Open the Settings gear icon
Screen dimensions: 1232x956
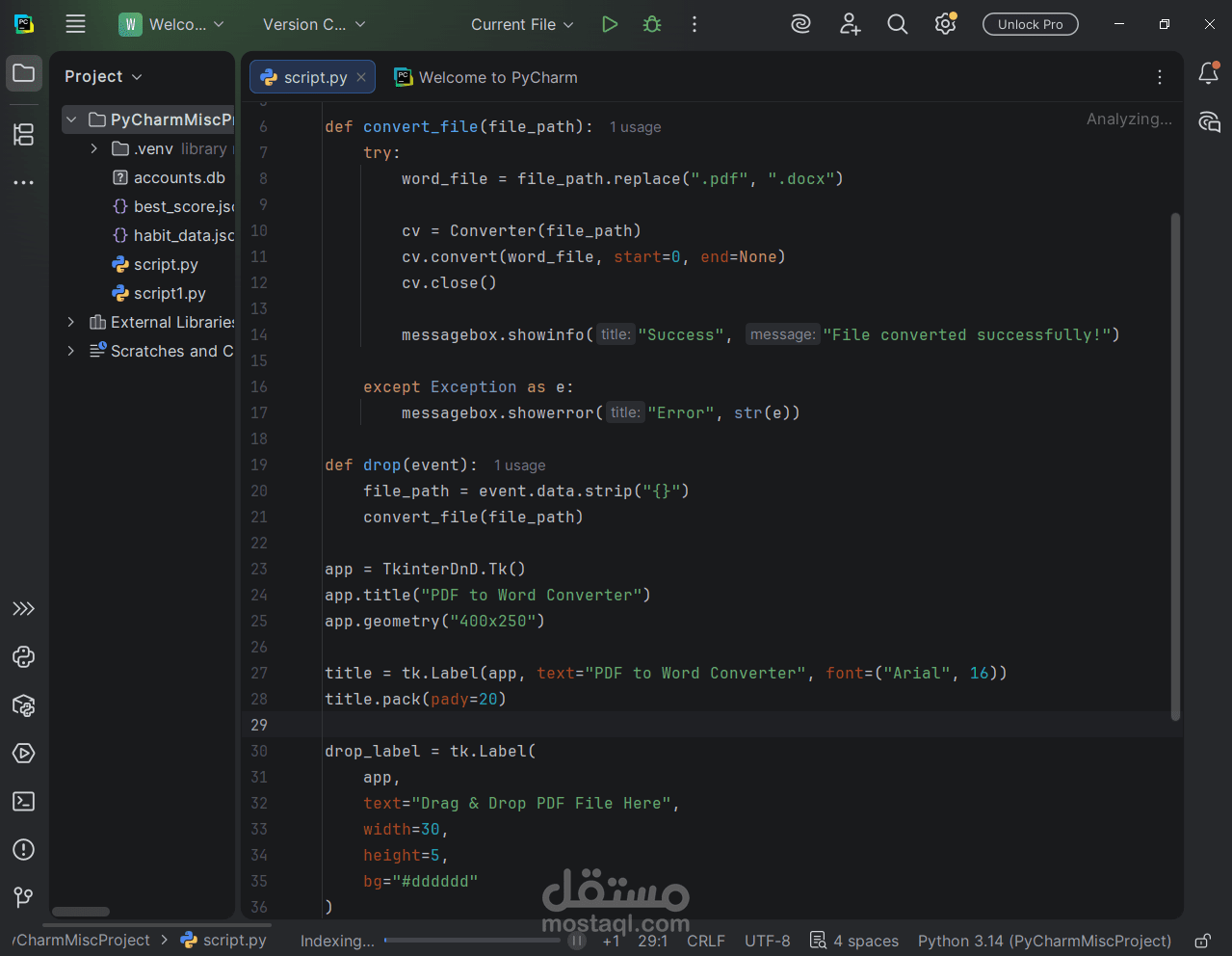(x=945, y=24)
